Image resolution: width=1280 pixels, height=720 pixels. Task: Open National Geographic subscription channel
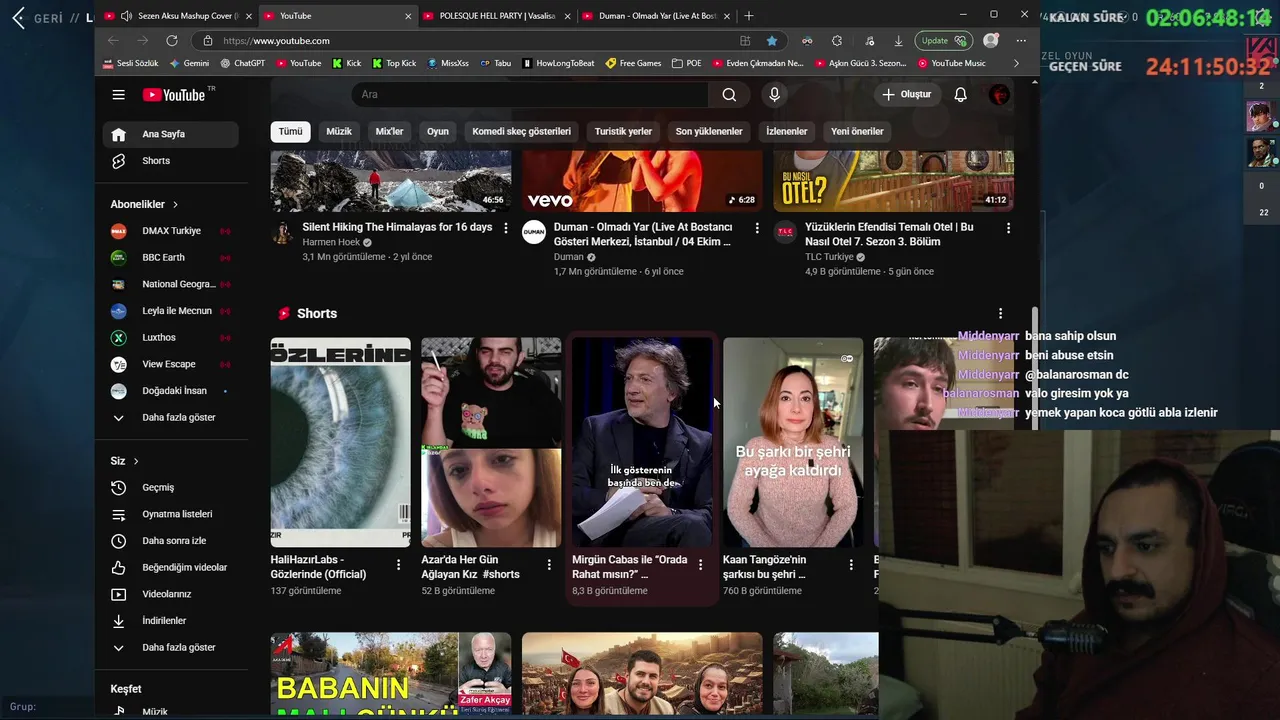point(170,284)
